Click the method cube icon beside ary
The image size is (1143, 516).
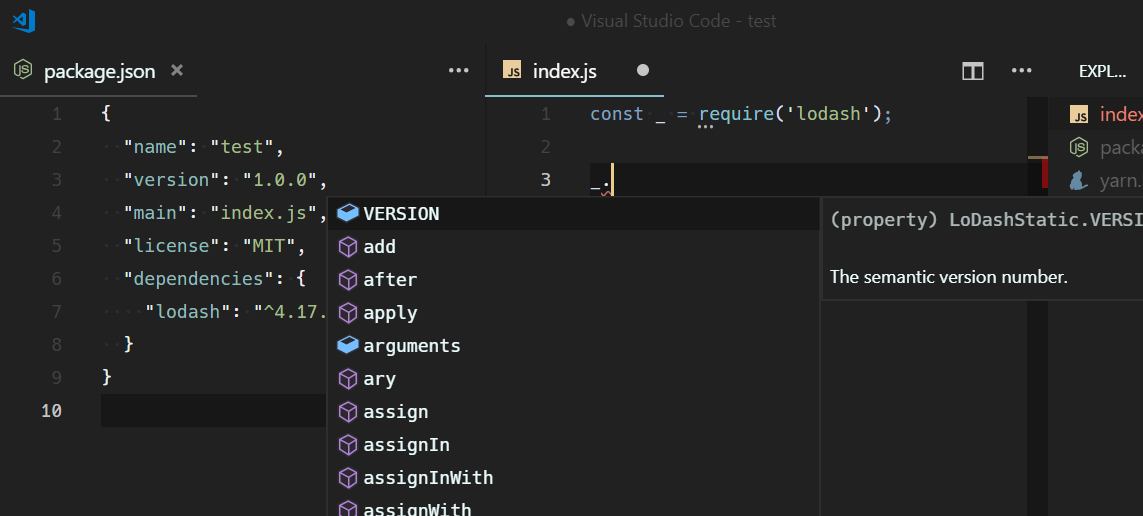point(348,379)
